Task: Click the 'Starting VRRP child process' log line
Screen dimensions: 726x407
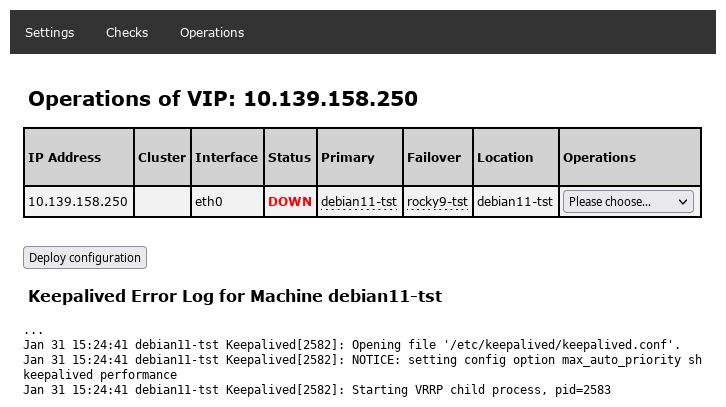Action: click(316, 390)
